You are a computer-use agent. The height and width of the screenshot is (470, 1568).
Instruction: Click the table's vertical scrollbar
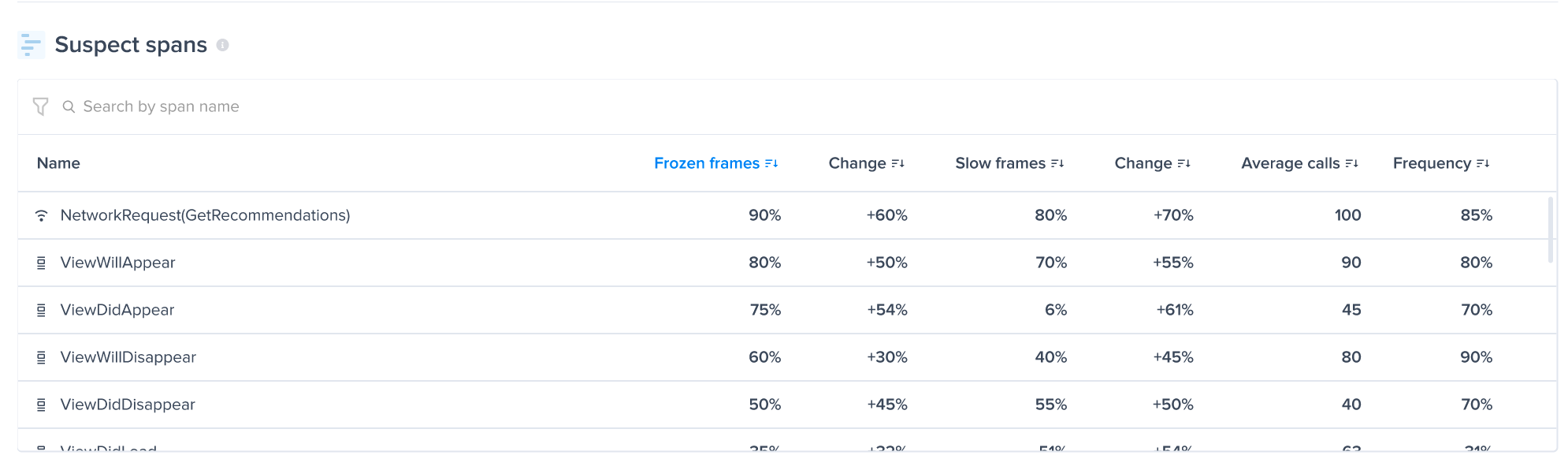point(1551,229)
